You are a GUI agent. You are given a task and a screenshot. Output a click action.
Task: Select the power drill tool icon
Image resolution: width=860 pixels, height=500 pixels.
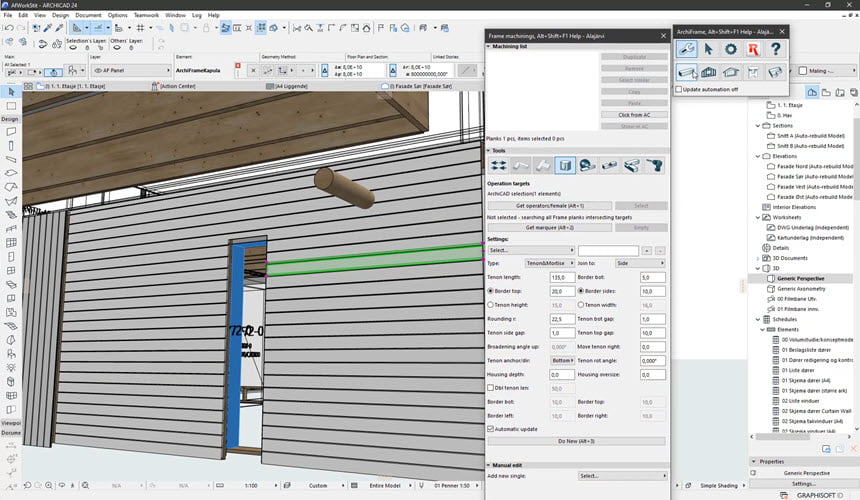click(x=654, y=165)
